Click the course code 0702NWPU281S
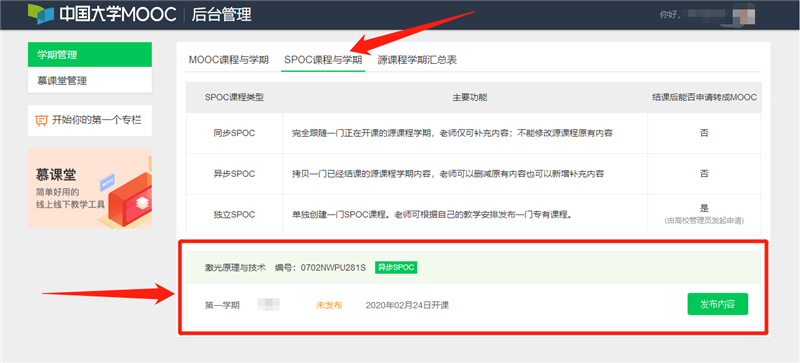Image resolution: width=800 pixels, height=363 pixels. point(333,267)
